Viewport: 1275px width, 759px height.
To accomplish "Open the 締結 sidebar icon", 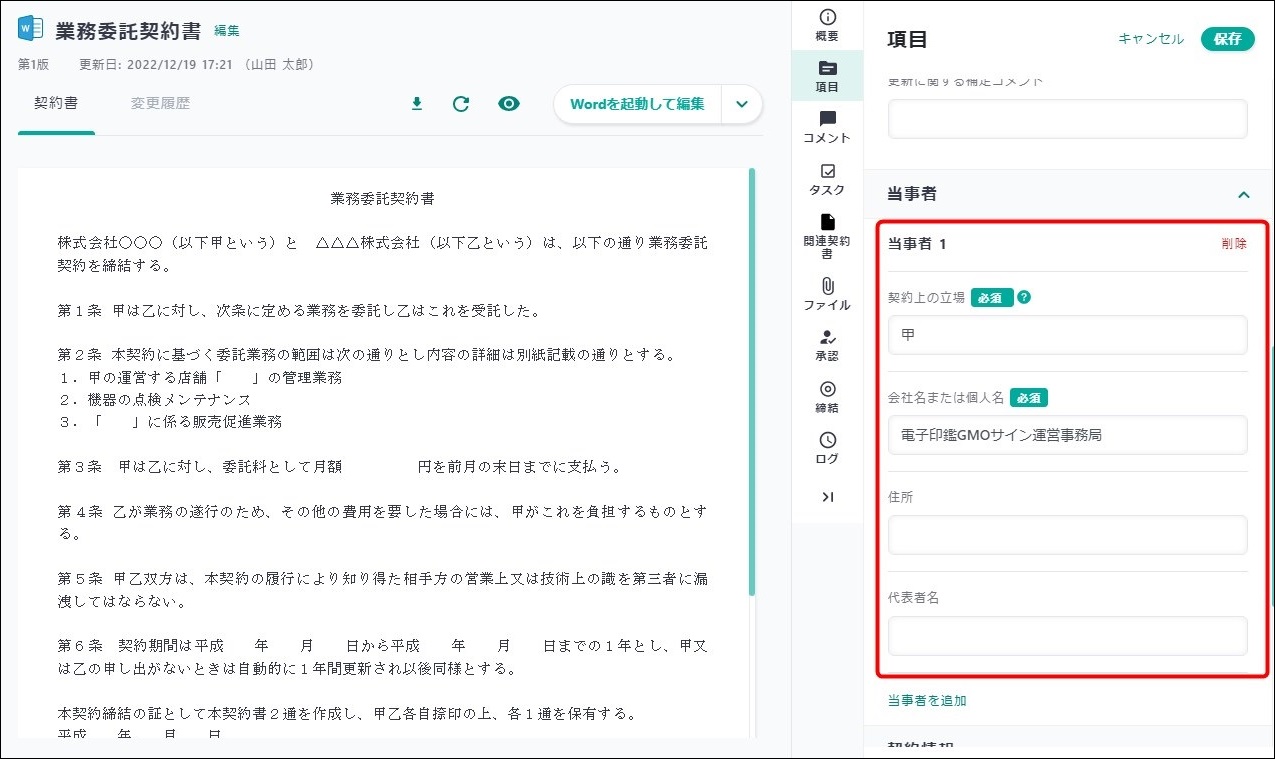I will click(827, 396).
